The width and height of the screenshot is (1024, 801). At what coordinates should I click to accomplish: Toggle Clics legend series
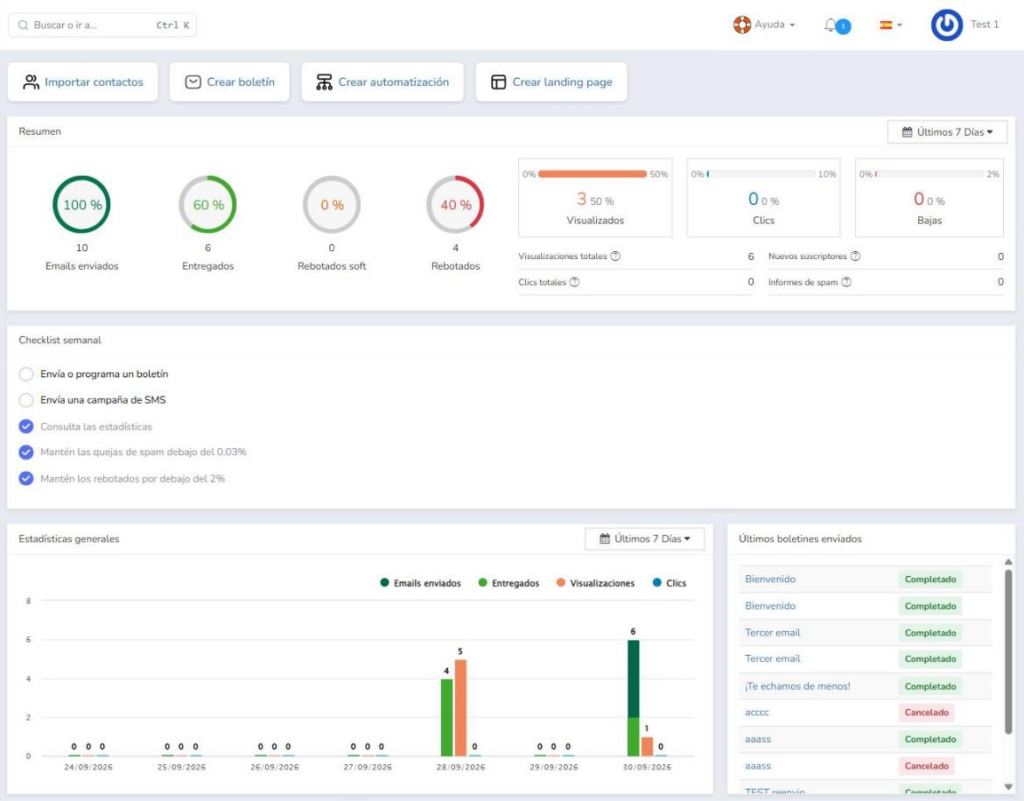click(669, 583)
